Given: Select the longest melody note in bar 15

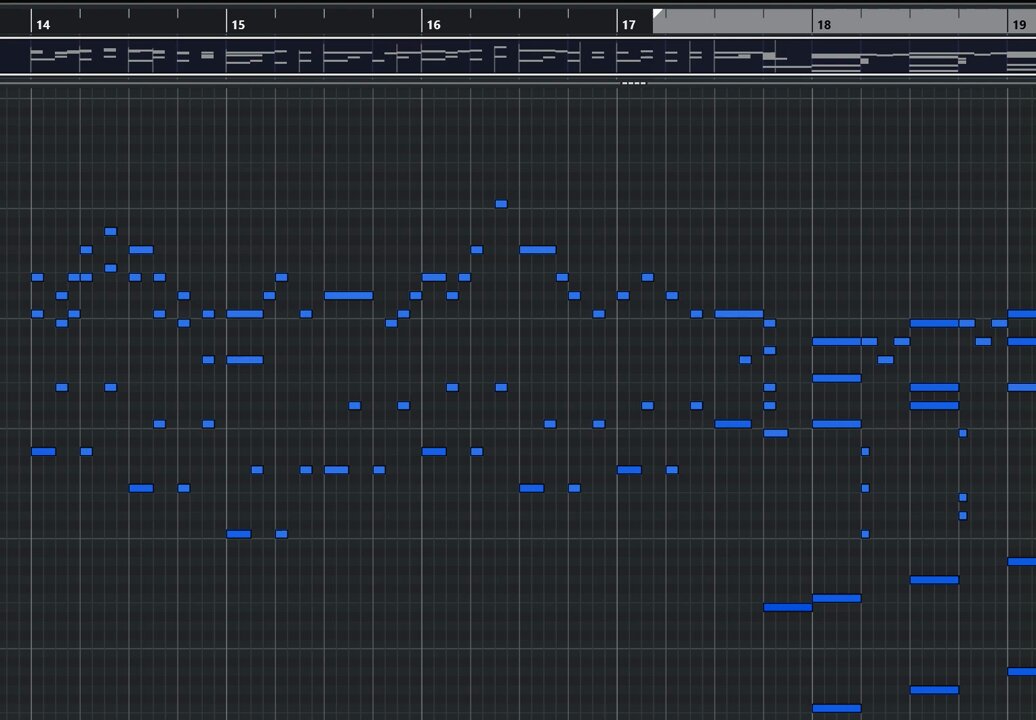Looking at the screenshot, I should point(348,296).
